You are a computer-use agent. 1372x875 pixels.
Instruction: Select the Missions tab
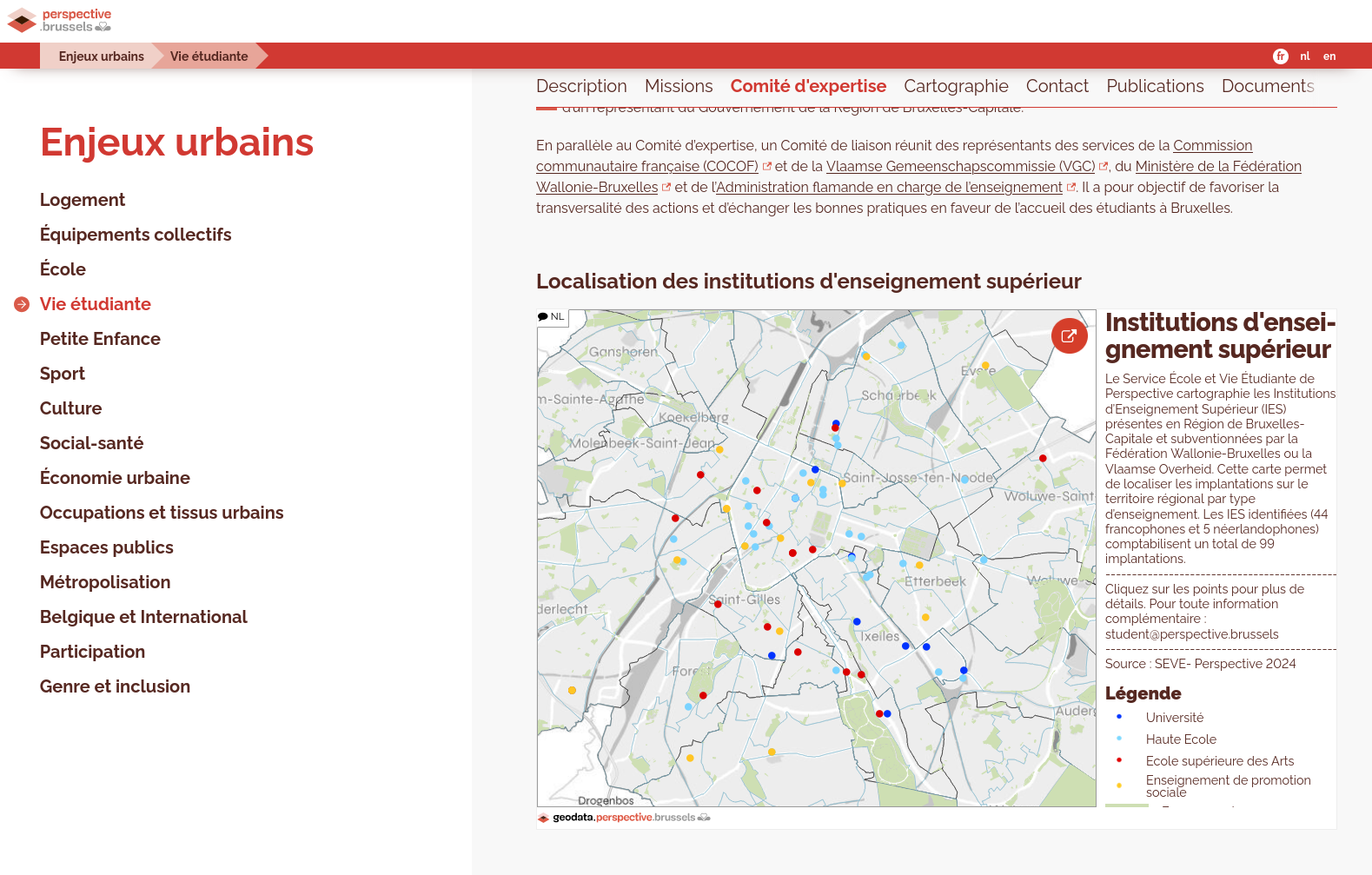click(x=679, y=86)
